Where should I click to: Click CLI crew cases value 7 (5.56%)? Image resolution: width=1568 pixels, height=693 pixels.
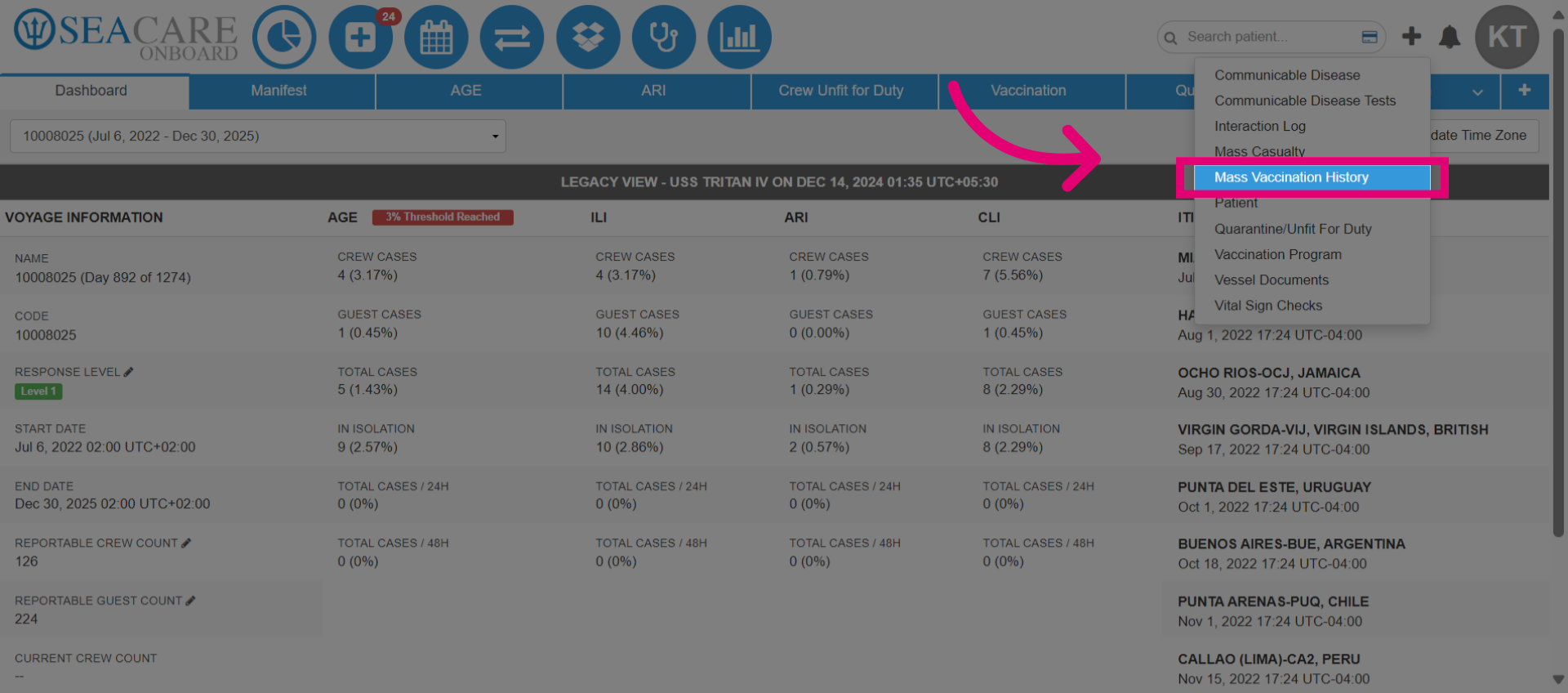click(1013, 275)
